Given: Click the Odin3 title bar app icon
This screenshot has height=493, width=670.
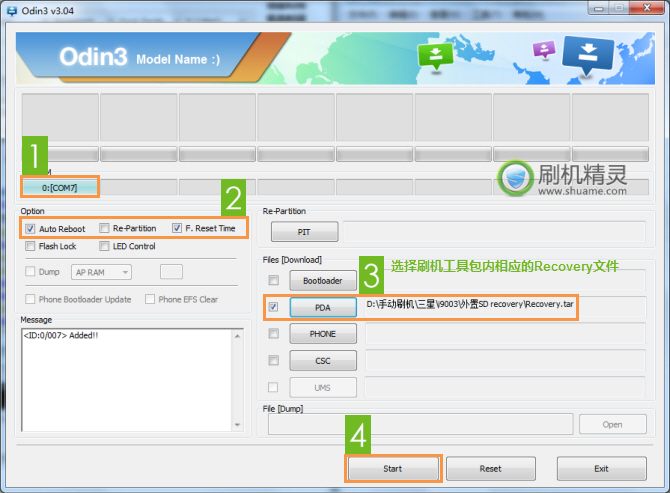Looking at the screenshot, I should pyautogui.click(x=12, y=11).
